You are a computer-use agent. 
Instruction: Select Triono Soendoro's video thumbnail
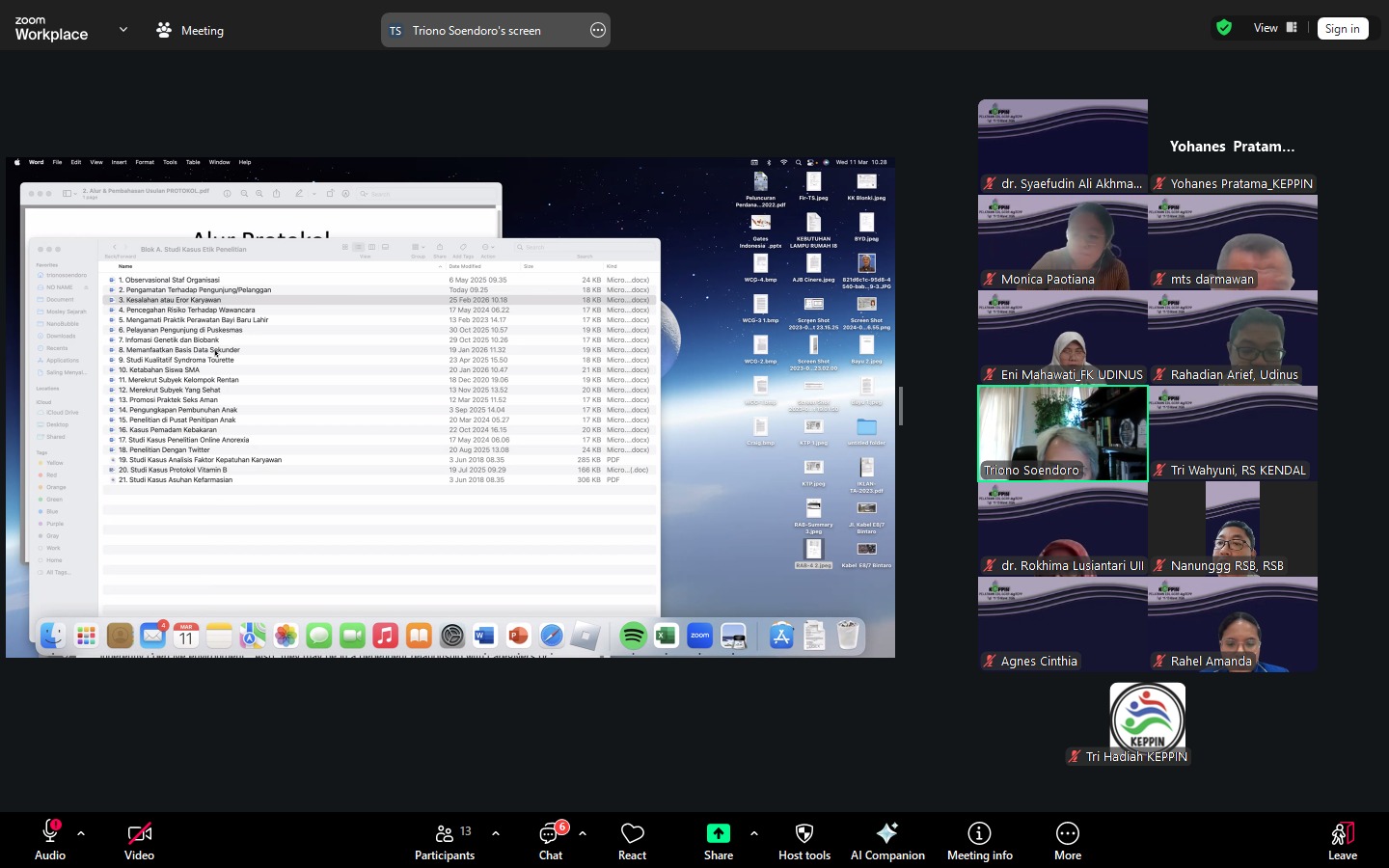pos(1062,433)
